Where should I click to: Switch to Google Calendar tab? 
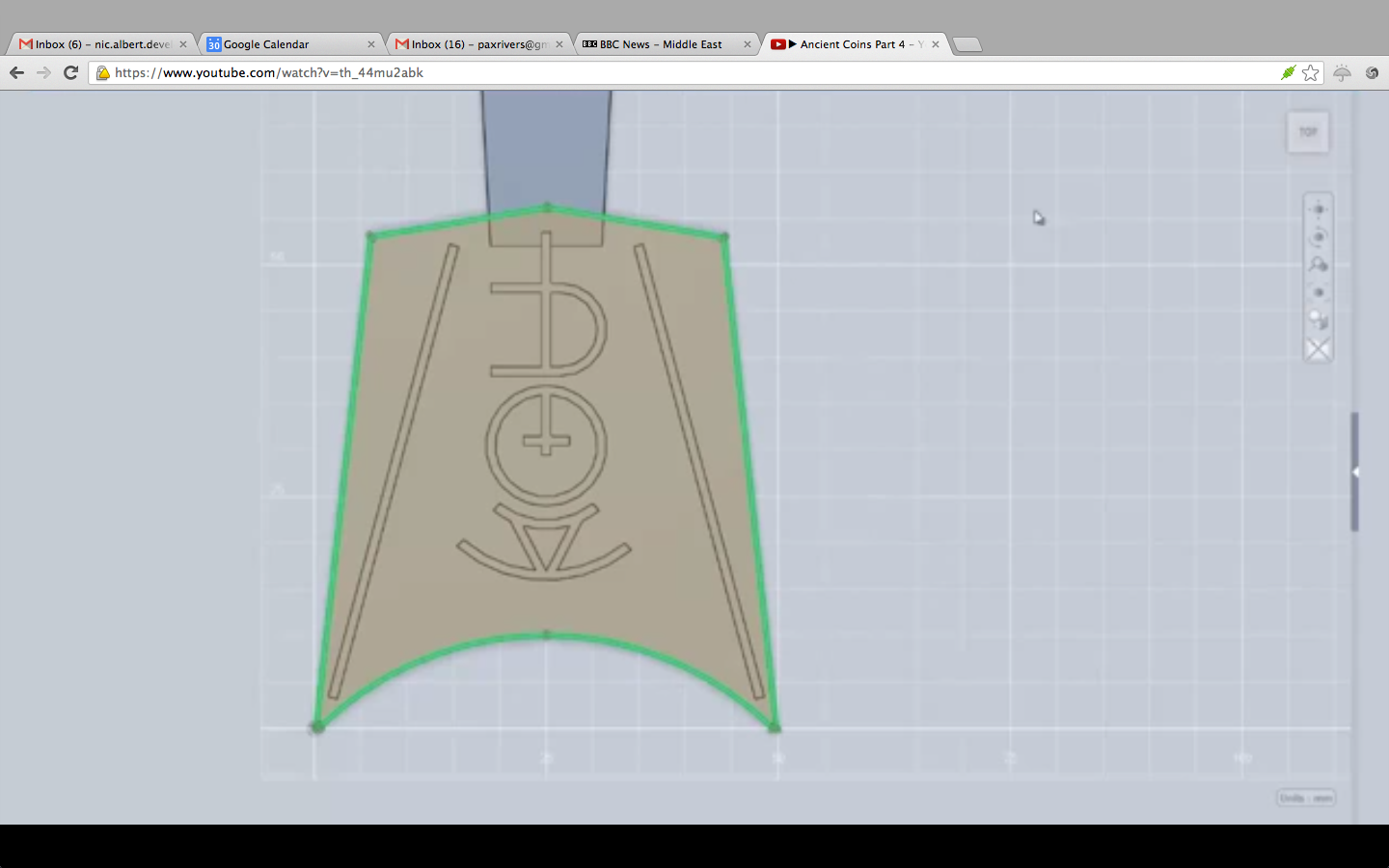[x=289, y=44]
